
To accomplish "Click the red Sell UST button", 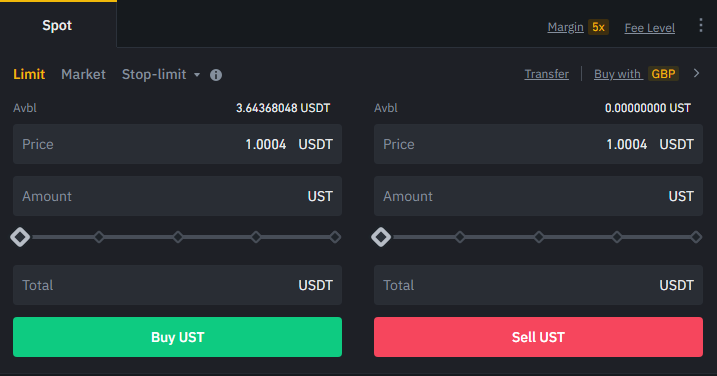I will coord(538,337).
